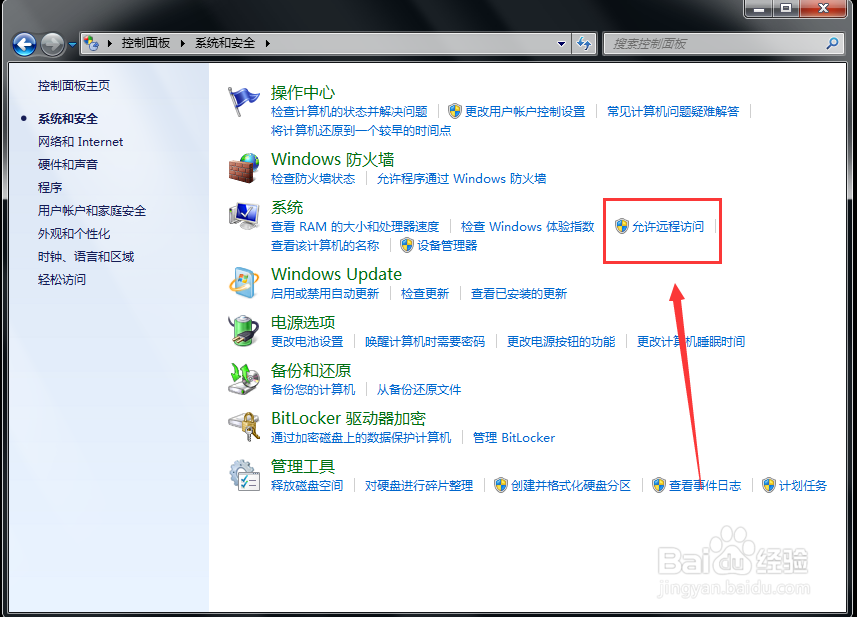This screenshot has height=617, width=857.
Task: Open the 允许远程访问 link
Action: (x=670, y=227)
